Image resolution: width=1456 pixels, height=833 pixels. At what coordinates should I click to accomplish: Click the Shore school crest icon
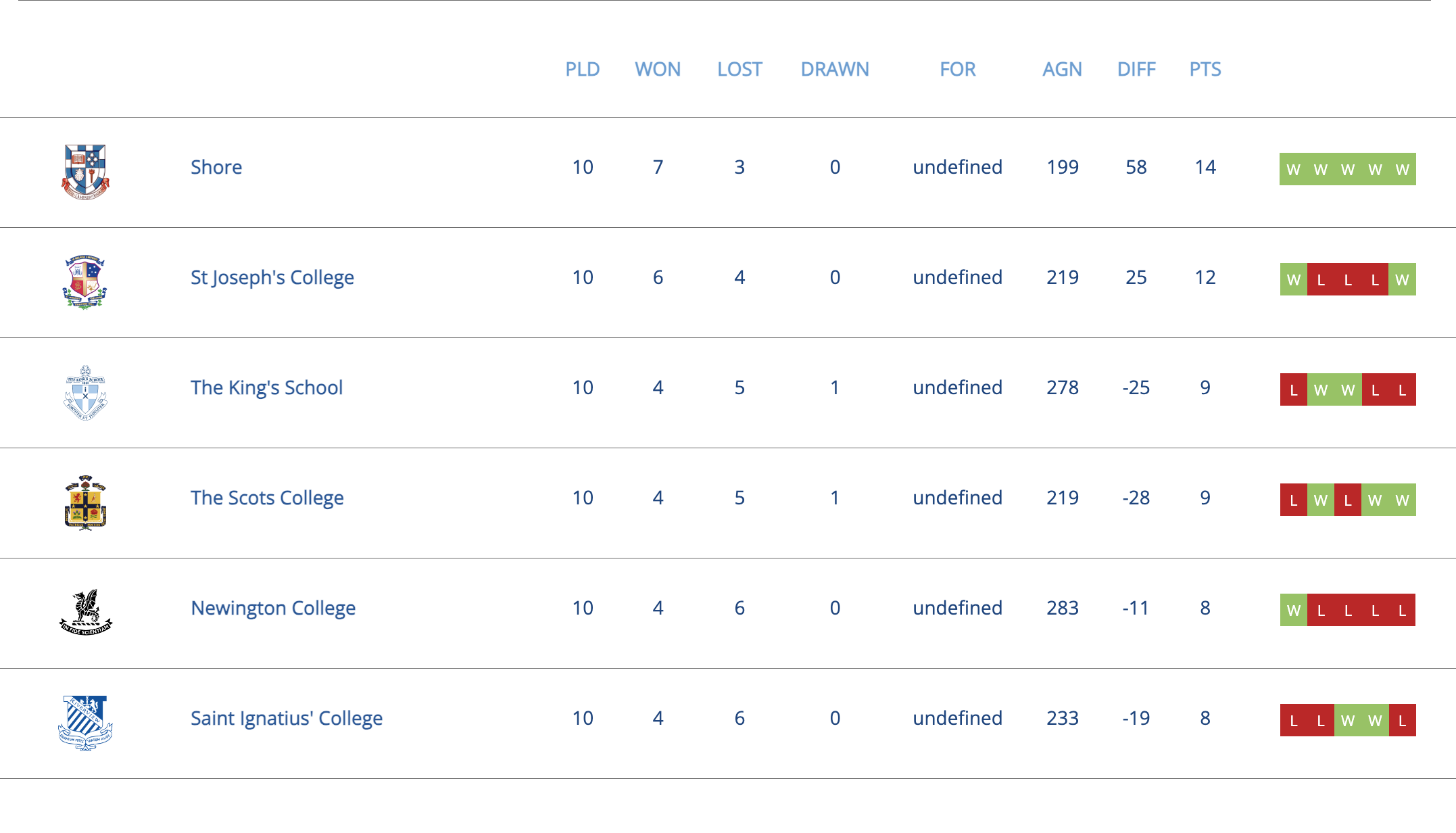(x=85, y=172)
